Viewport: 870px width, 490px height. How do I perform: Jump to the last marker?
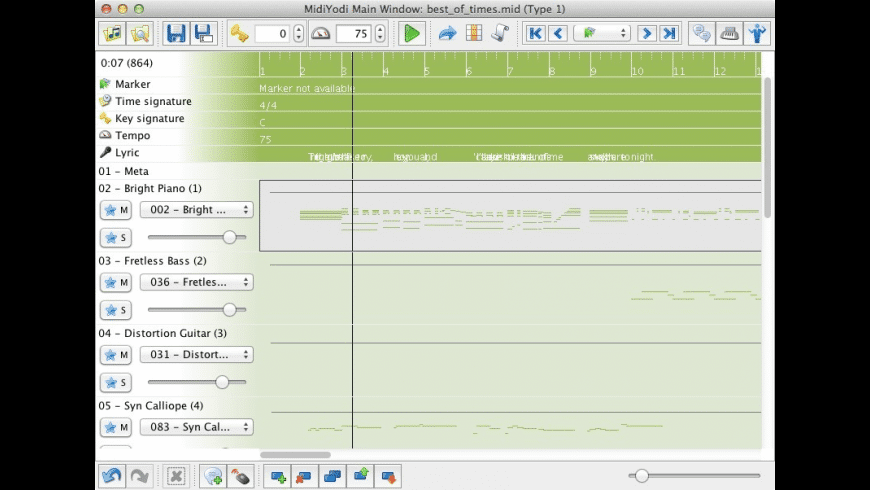[x=670, y=33]
